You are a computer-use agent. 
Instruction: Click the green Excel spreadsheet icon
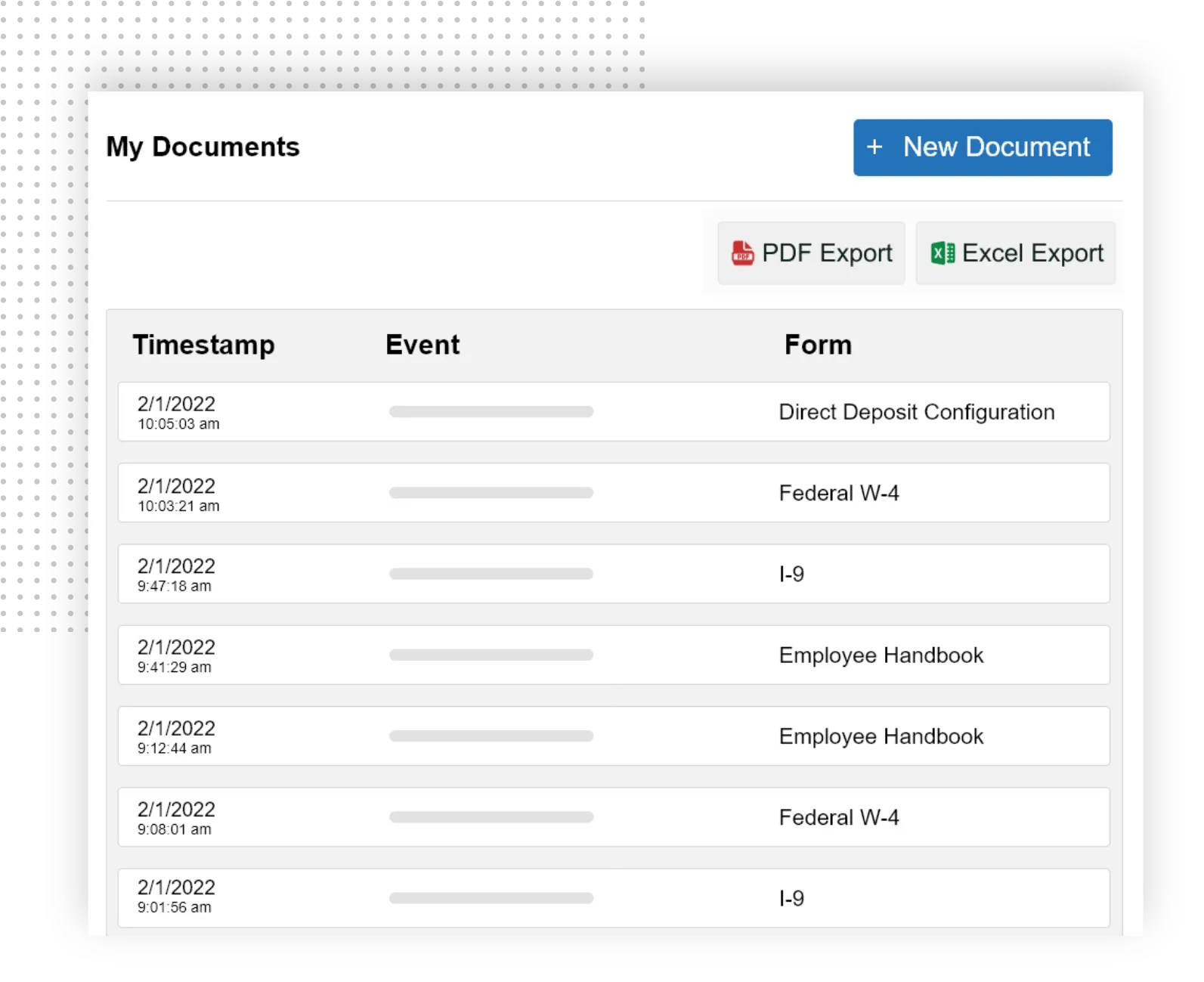pyautogui.click(x=942, y=253)
